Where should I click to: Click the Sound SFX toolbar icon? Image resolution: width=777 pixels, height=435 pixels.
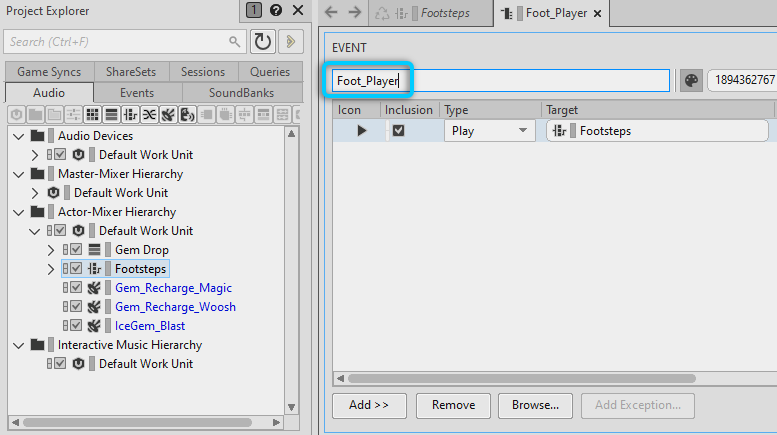(x=168, y=115)
